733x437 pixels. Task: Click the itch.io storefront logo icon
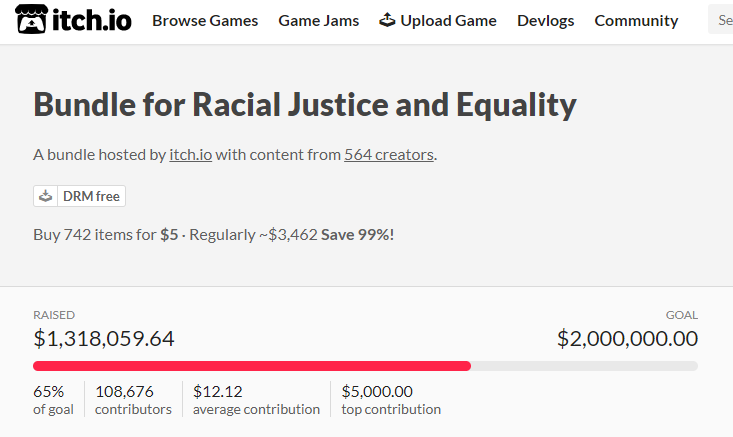click(x=31, y=19)
